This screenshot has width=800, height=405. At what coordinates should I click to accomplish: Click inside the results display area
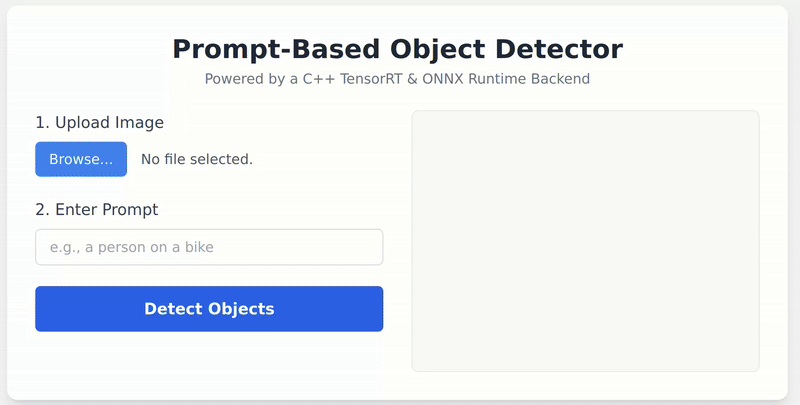pyautogui.click(x=585, y=241)
